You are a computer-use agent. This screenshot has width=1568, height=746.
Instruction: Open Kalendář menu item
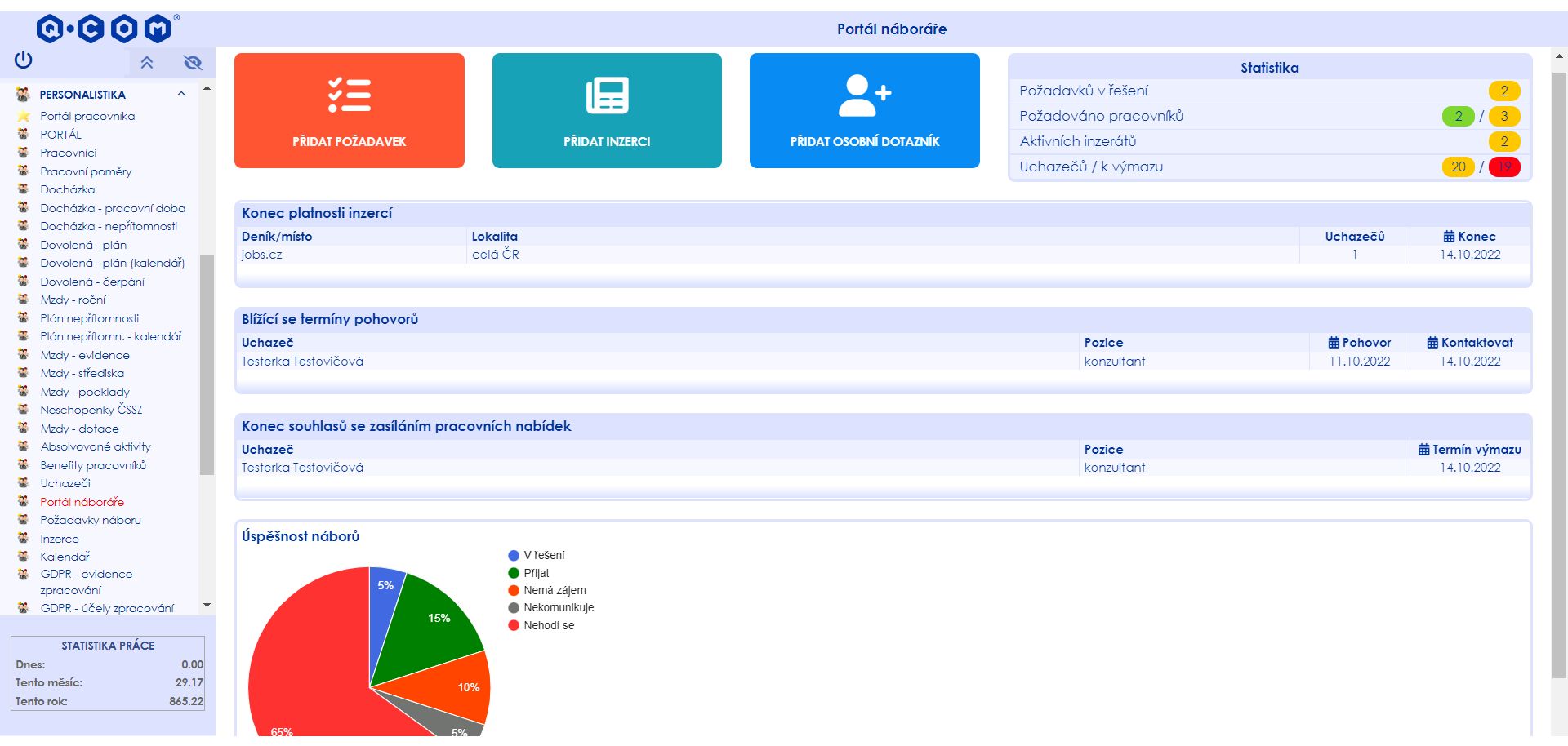[x=65, y=557]
